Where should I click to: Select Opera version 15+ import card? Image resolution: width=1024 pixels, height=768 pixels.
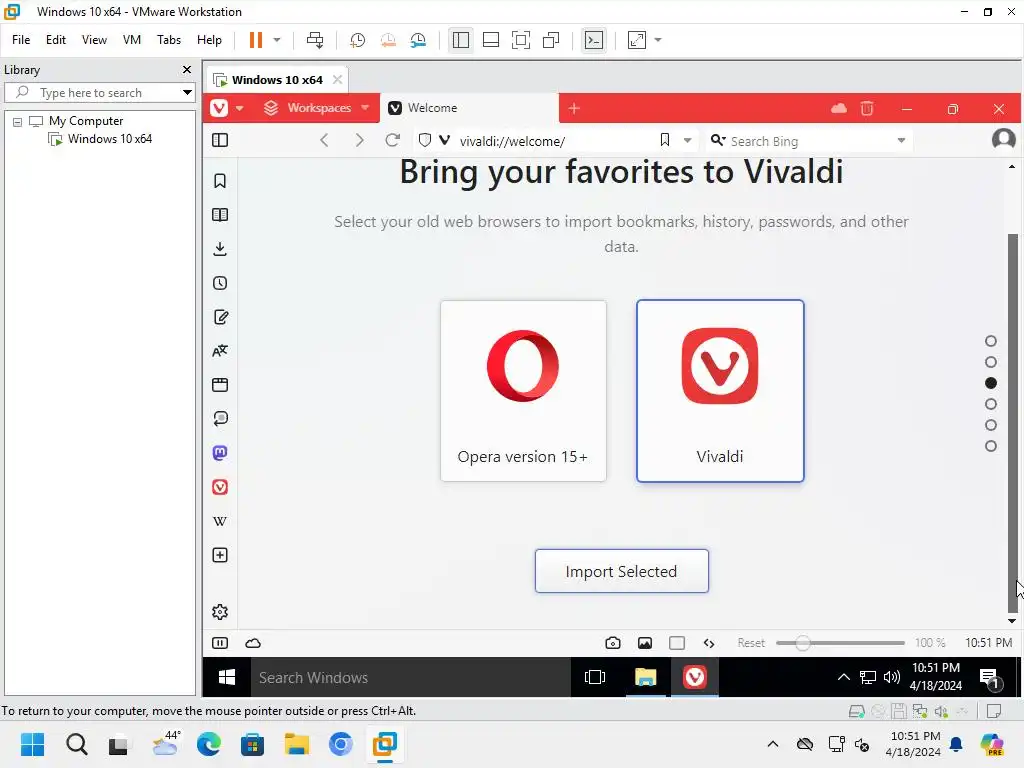(x=523, y=391)
